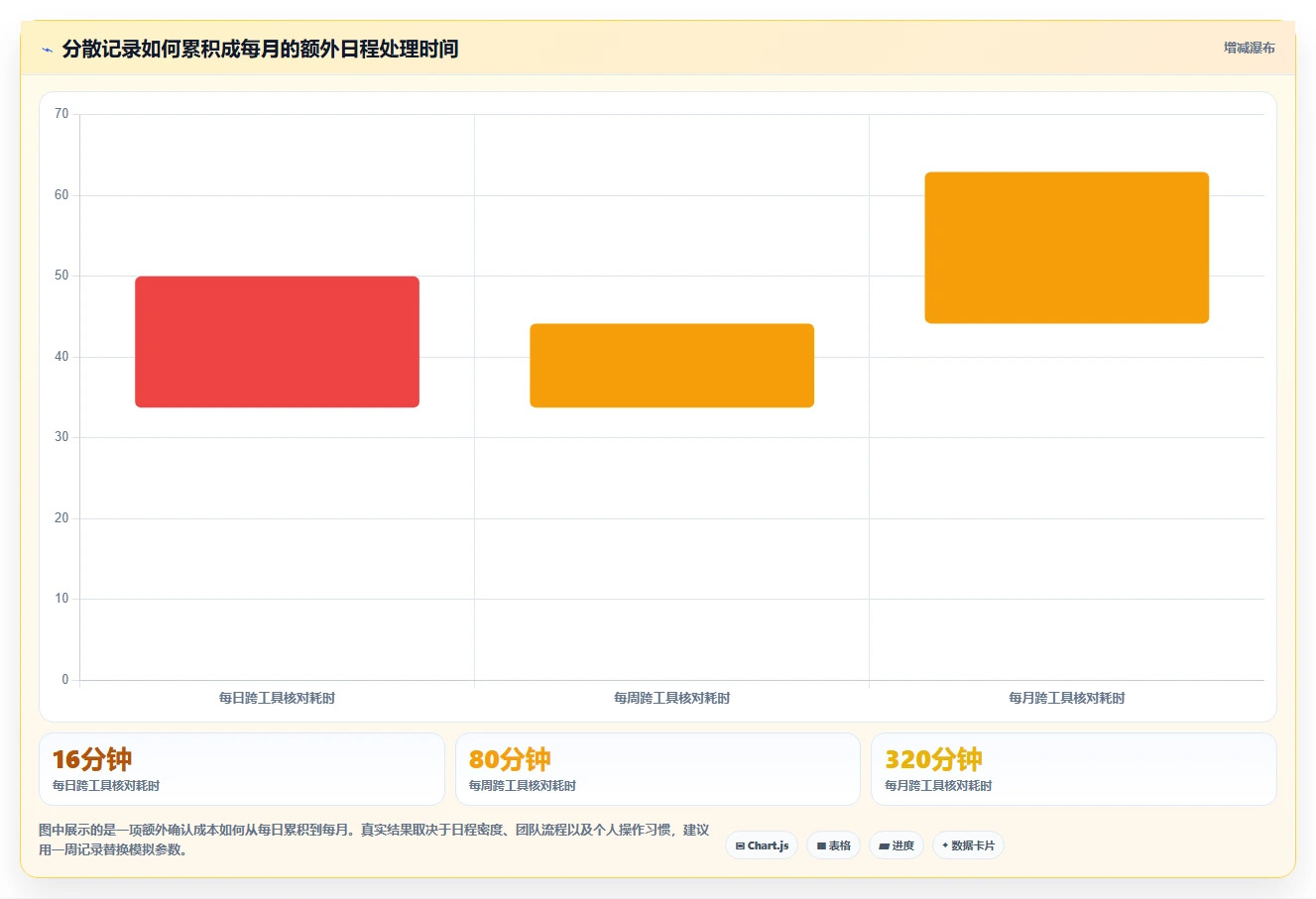Click the y-axis value 50
The width and height of the screenshot is (1316, 899).
point(61,276)
